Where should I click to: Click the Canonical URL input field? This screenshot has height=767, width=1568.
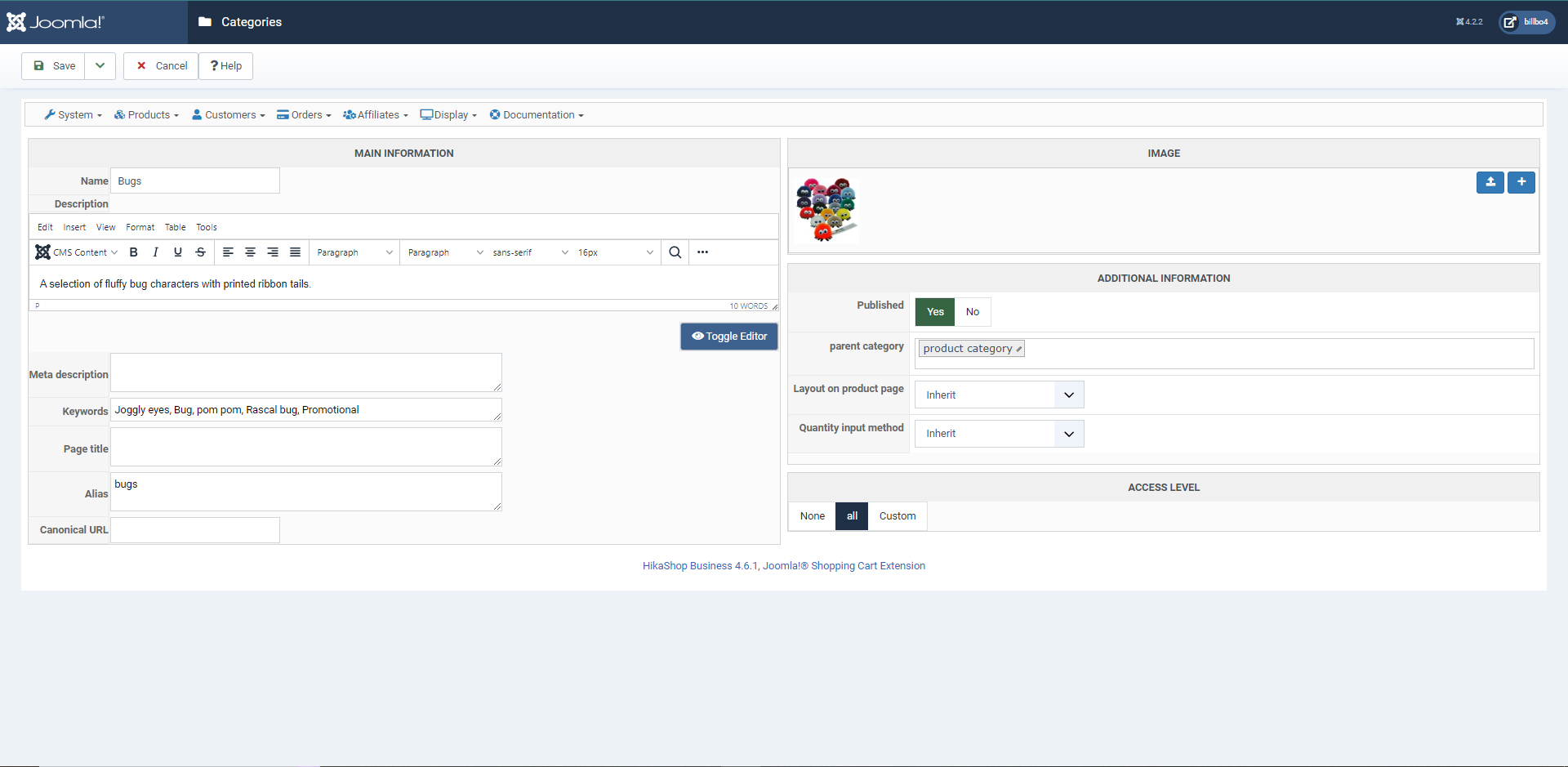(195, 530)
